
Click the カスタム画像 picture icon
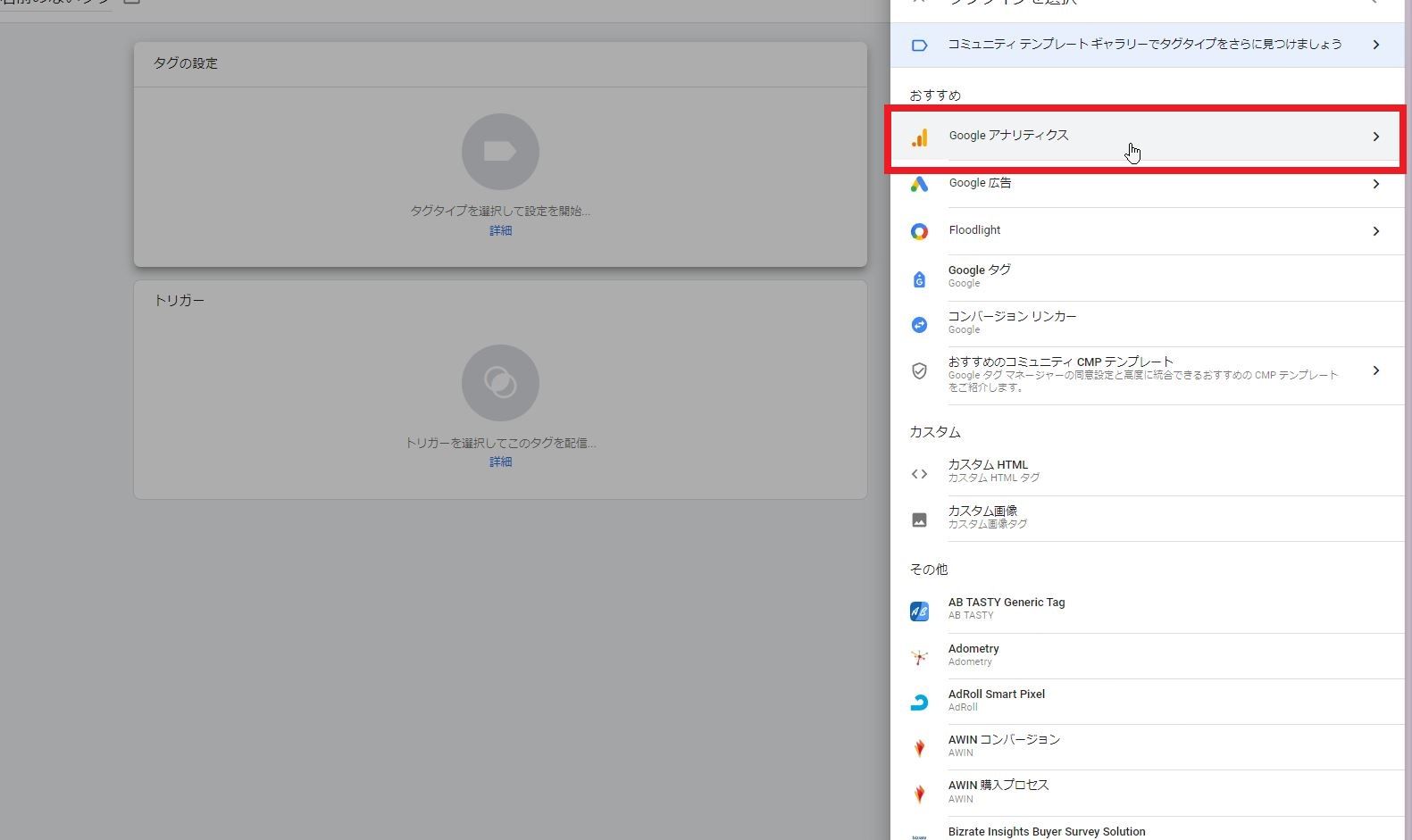pos(919,520)
